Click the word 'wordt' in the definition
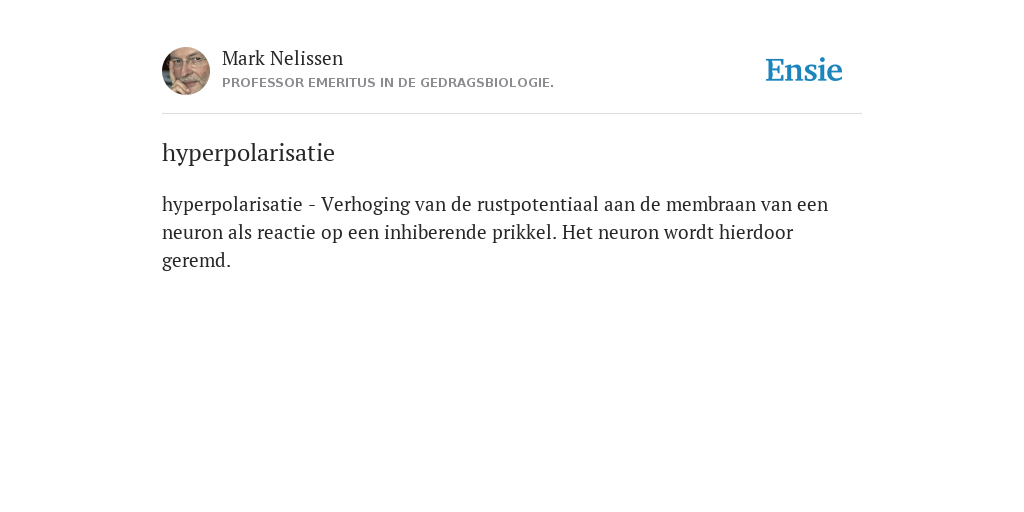 [x=688, y=232]
